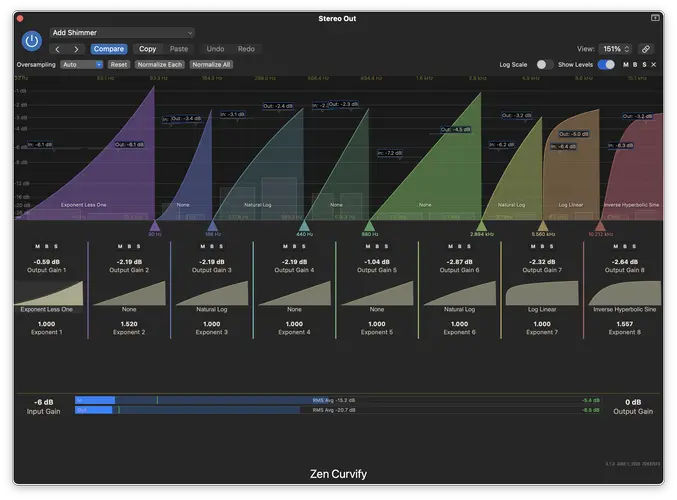Click Undo in the plugin header
This screenshot has height=500, width=677.
tap(215, 49)
